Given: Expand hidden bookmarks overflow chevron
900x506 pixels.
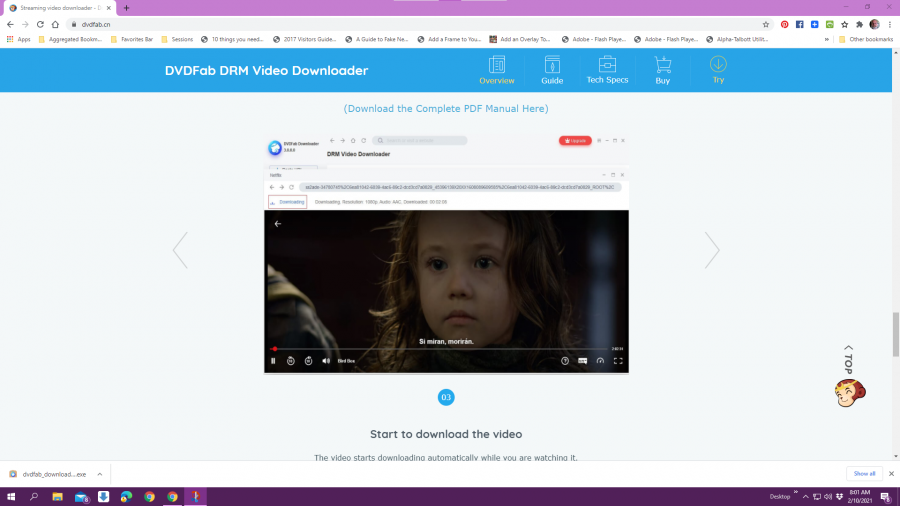Looking at the screenshot, I should [x=827, y=39].
